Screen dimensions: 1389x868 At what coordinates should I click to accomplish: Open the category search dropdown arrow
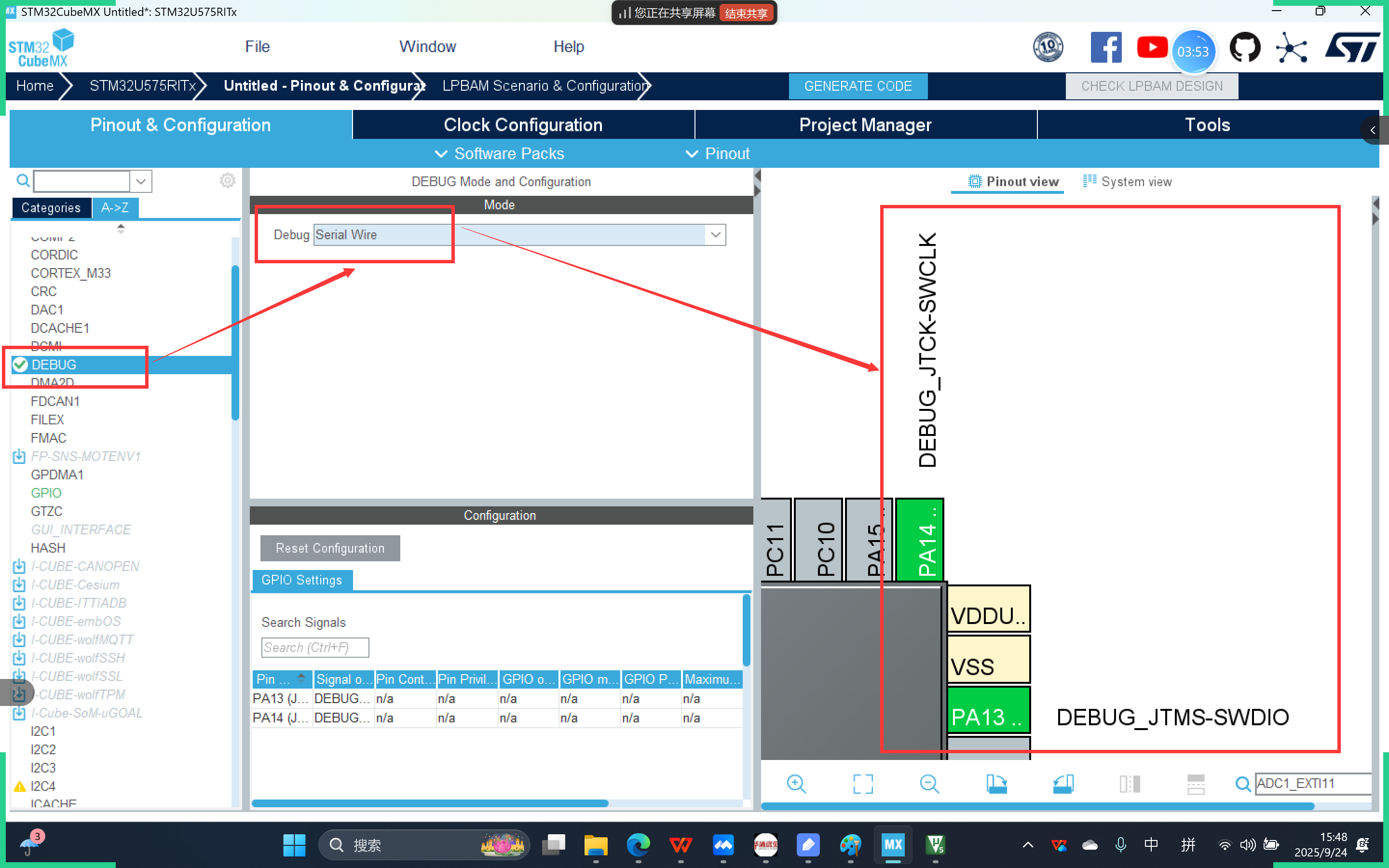141,181
